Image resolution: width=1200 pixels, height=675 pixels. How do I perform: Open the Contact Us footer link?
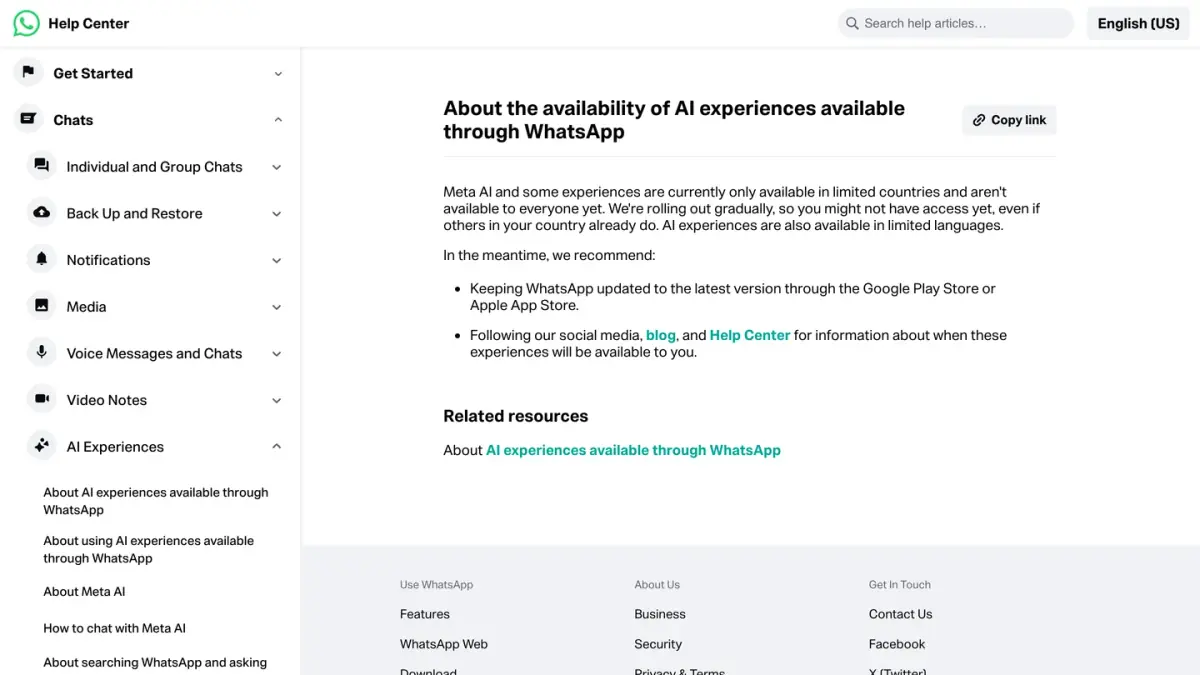[x=900, y=614]
